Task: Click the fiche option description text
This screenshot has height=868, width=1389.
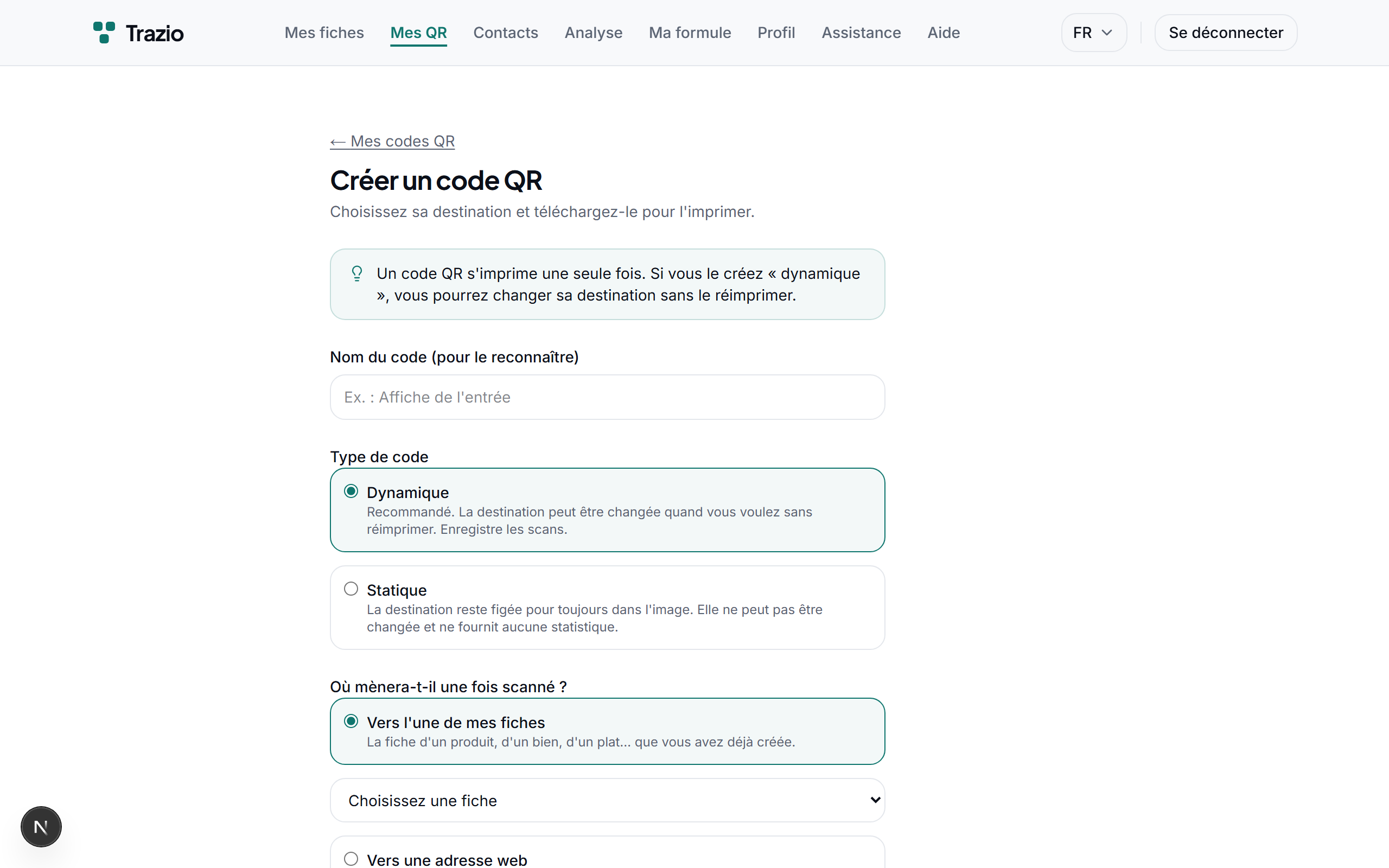Action: [581, 742]
